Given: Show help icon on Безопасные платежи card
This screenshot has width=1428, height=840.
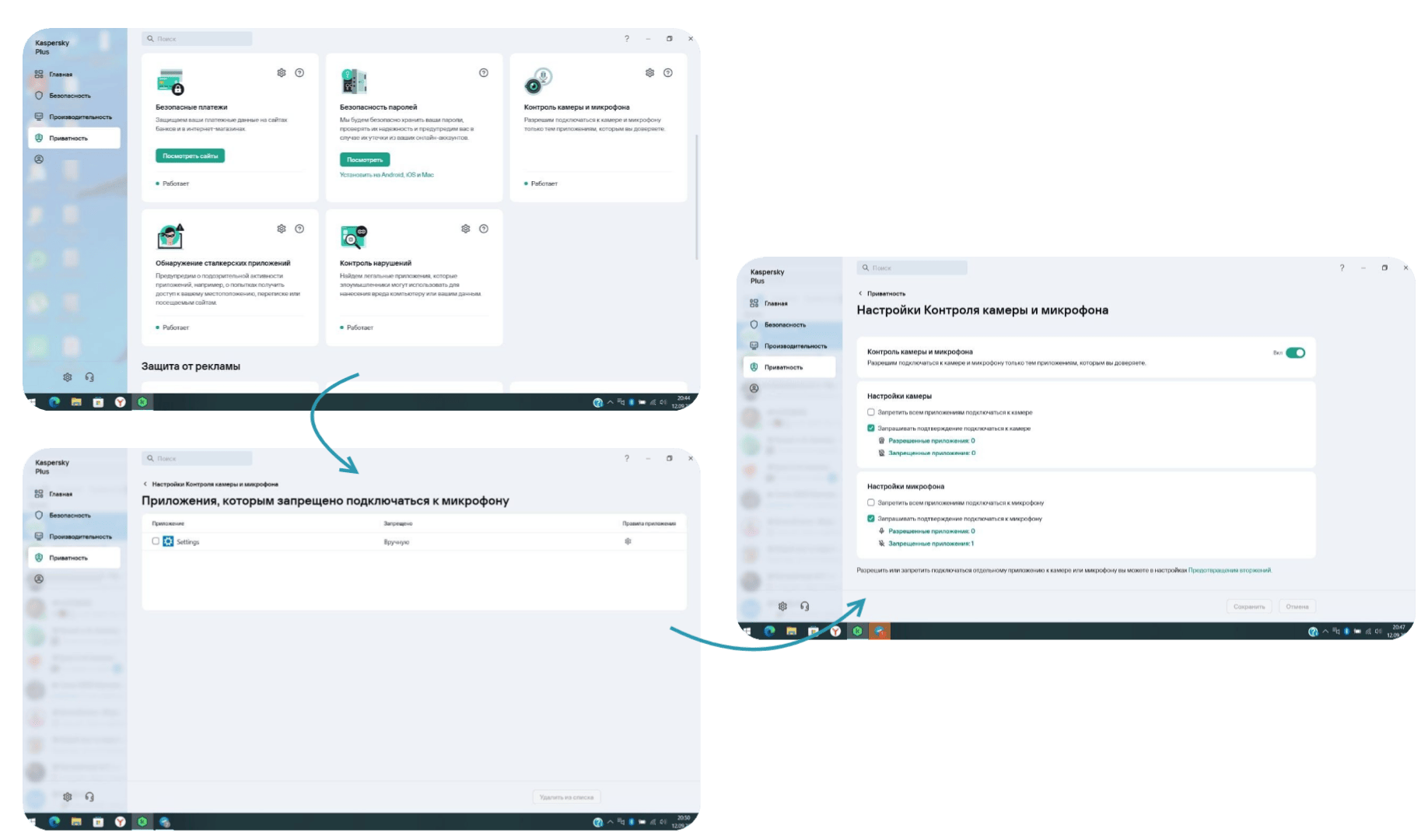Looking at the screenshot, I should click(x=299, y=73).
